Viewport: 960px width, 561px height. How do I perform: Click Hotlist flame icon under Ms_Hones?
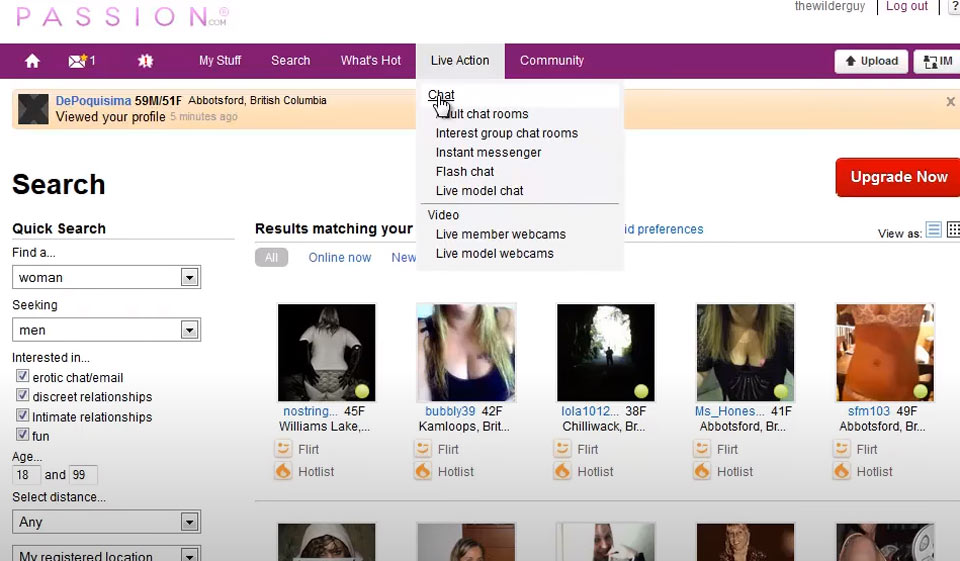702,471
